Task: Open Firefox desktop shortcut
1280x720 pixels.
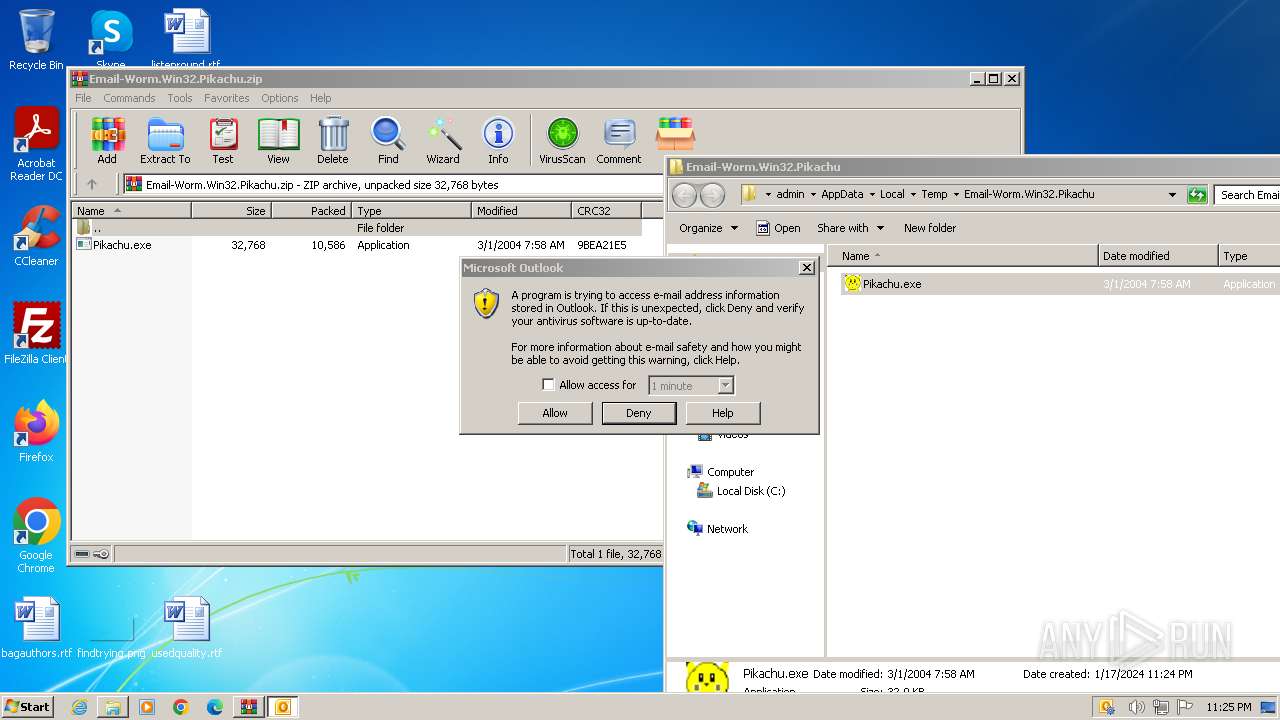Action: 36,431
